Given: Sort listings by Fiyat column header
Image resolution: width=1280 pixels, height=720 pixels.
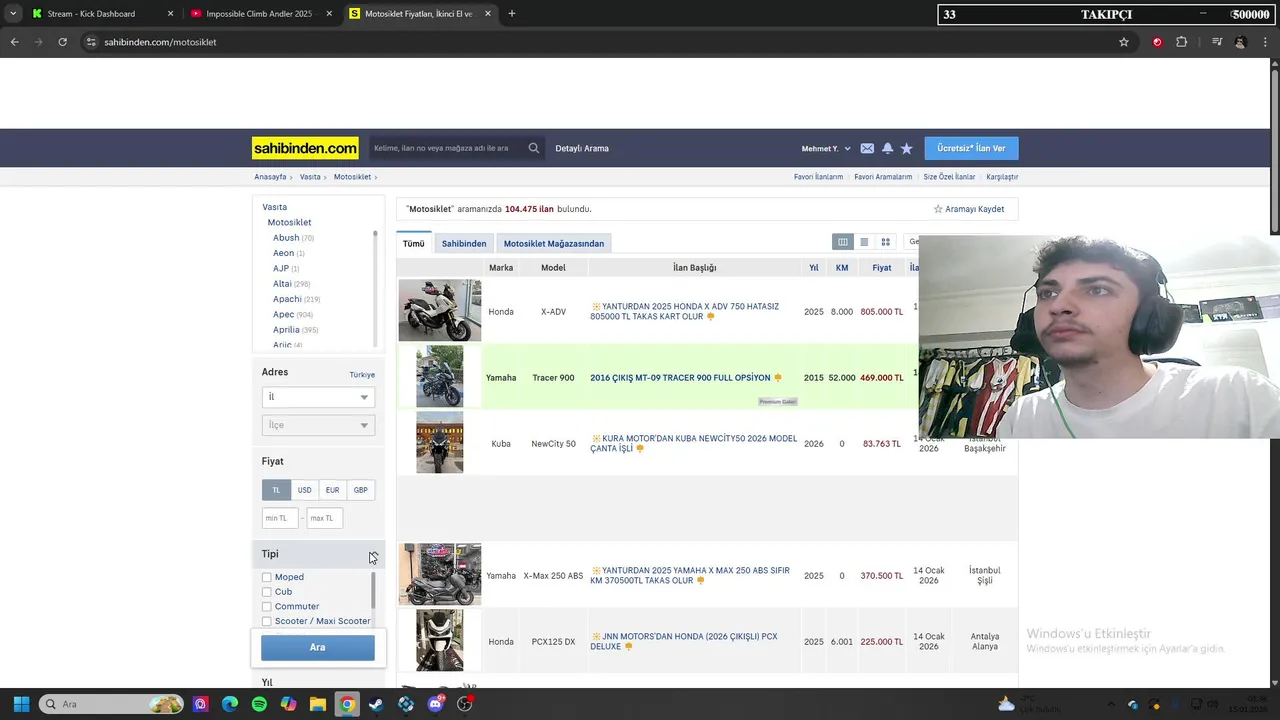Looking at the screenshot, I should point(881,268).
